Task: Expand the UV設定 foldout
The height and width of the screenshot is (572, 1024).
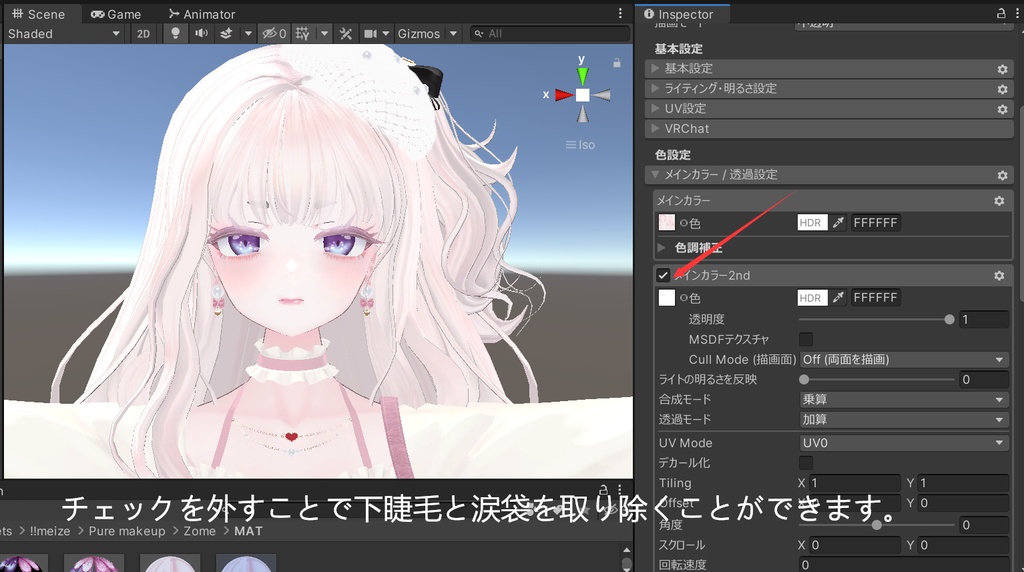Action: (x=655, y=108)
